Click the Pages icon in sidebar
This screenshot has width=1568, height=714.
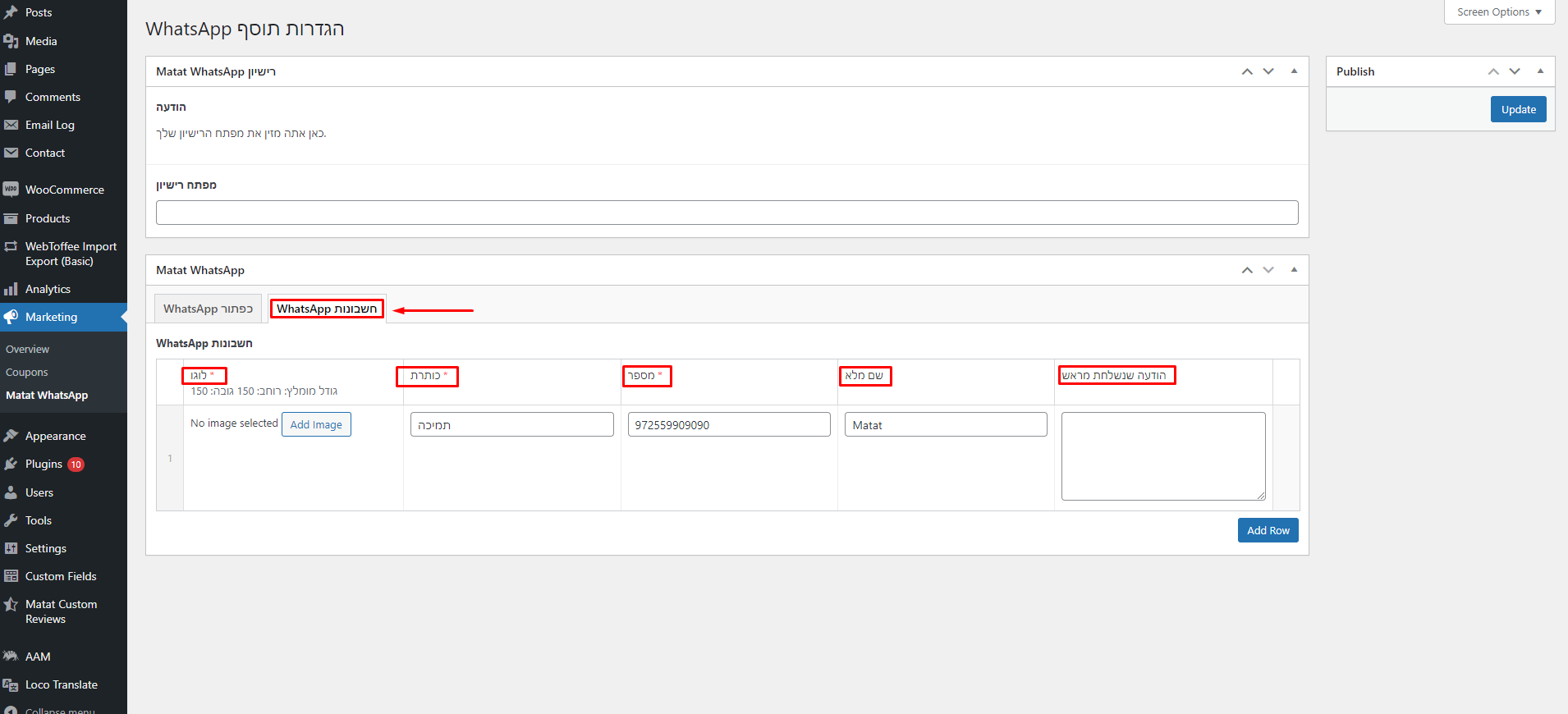click(11, 69)
